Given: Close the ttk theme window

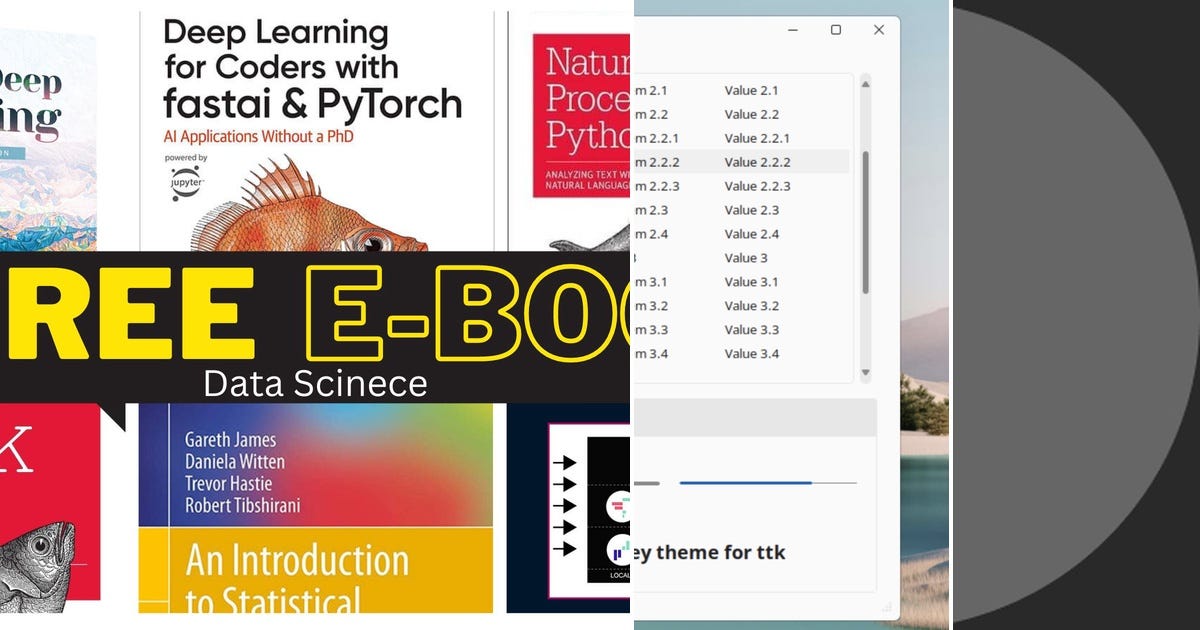Looking at the screenshot, I should [879, 30].
